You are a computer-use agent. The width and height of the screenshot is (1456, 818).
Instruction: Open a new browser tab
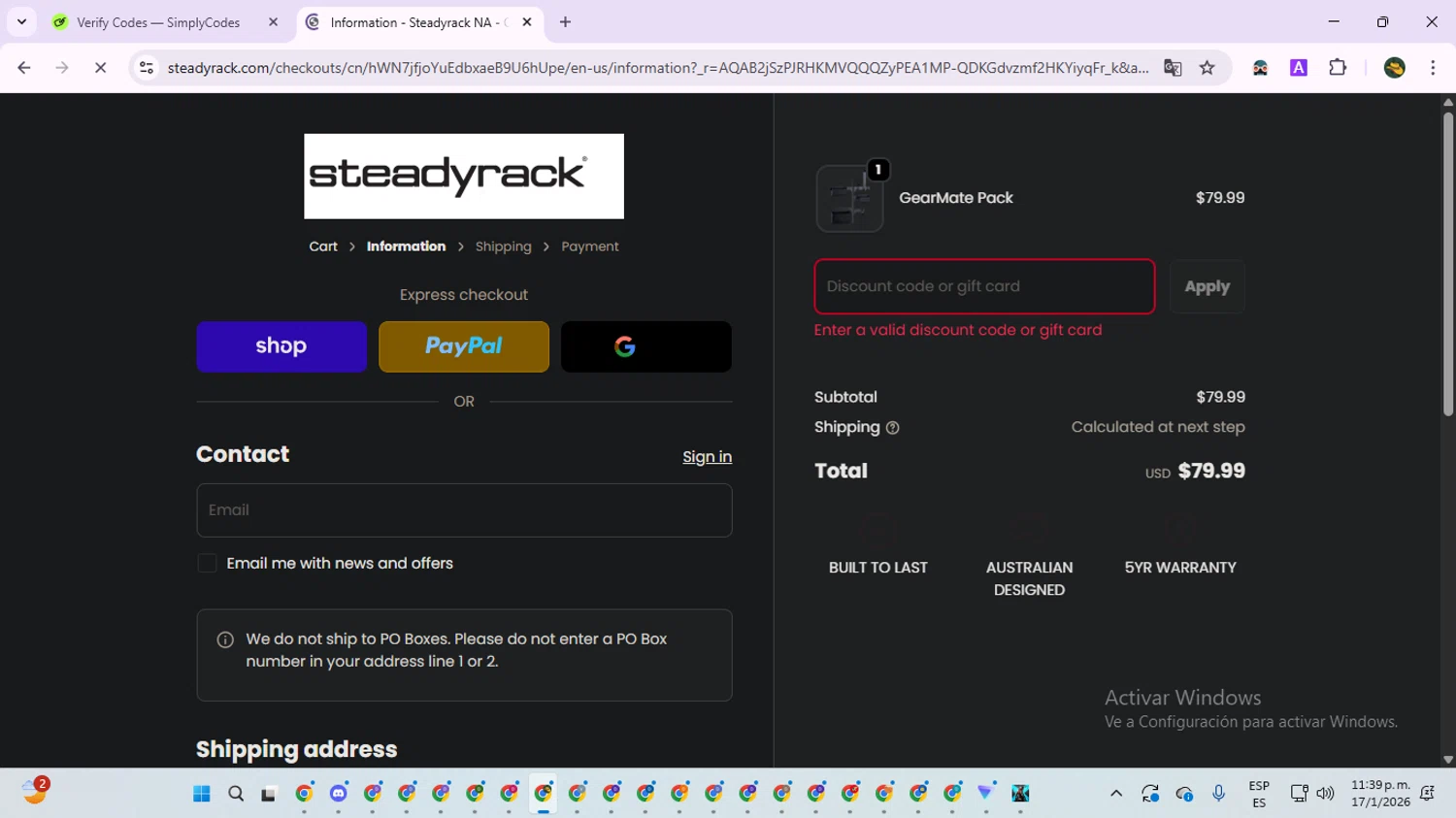pos(565,22)
